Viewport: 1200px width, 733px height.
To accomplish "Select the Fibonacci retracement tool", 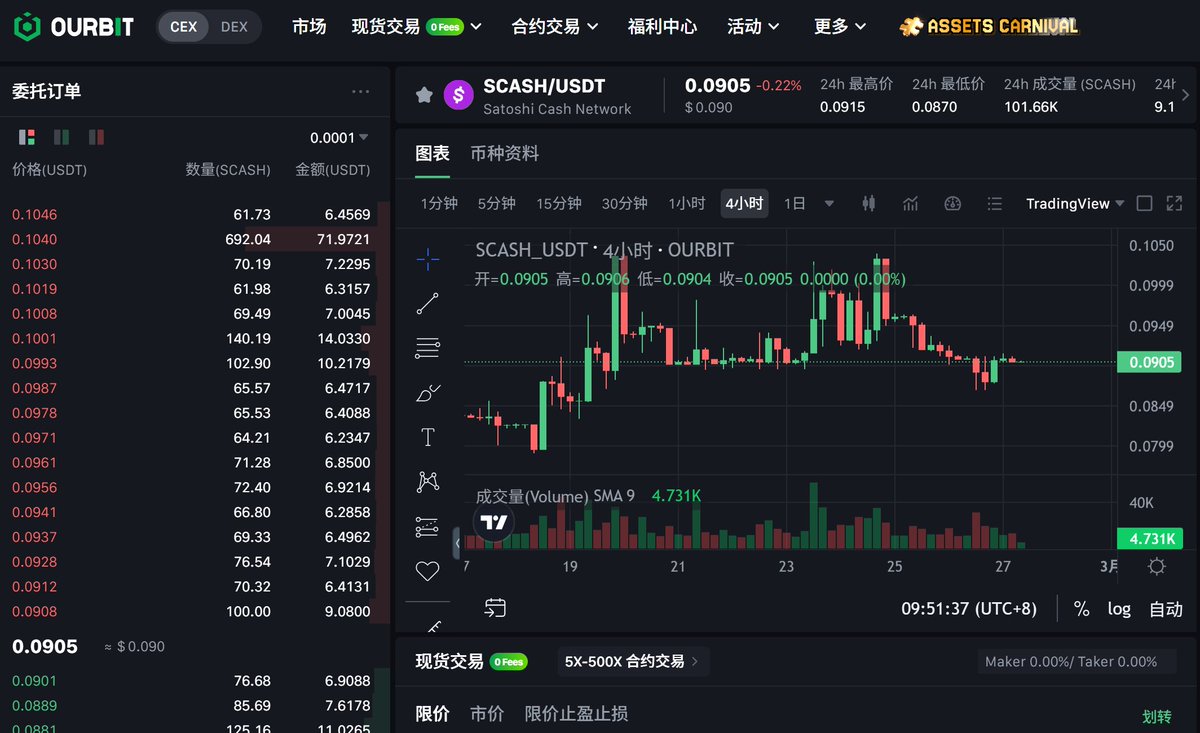I will point(427,348).
